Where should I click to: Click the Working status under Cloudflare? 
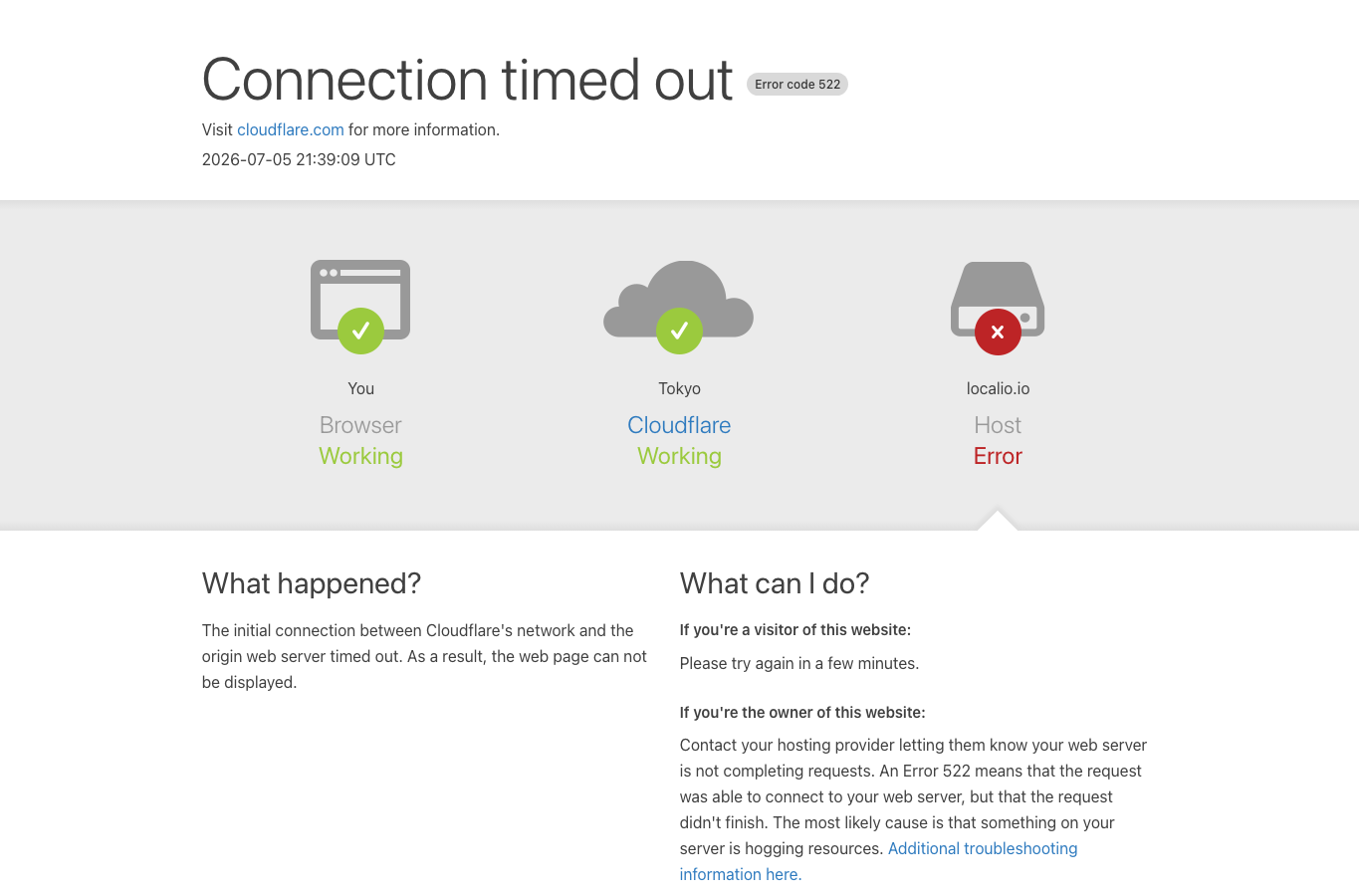coord(679,456)
